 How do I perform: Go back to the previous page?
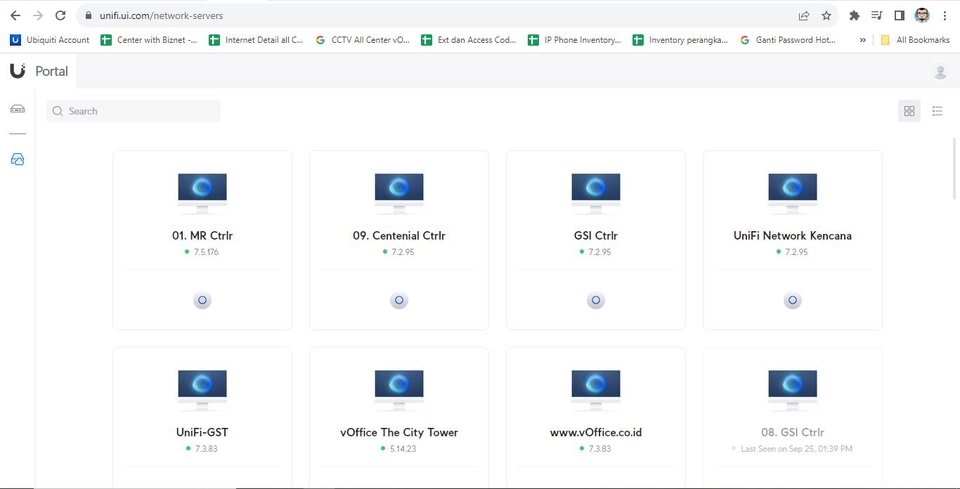point(15,16)
